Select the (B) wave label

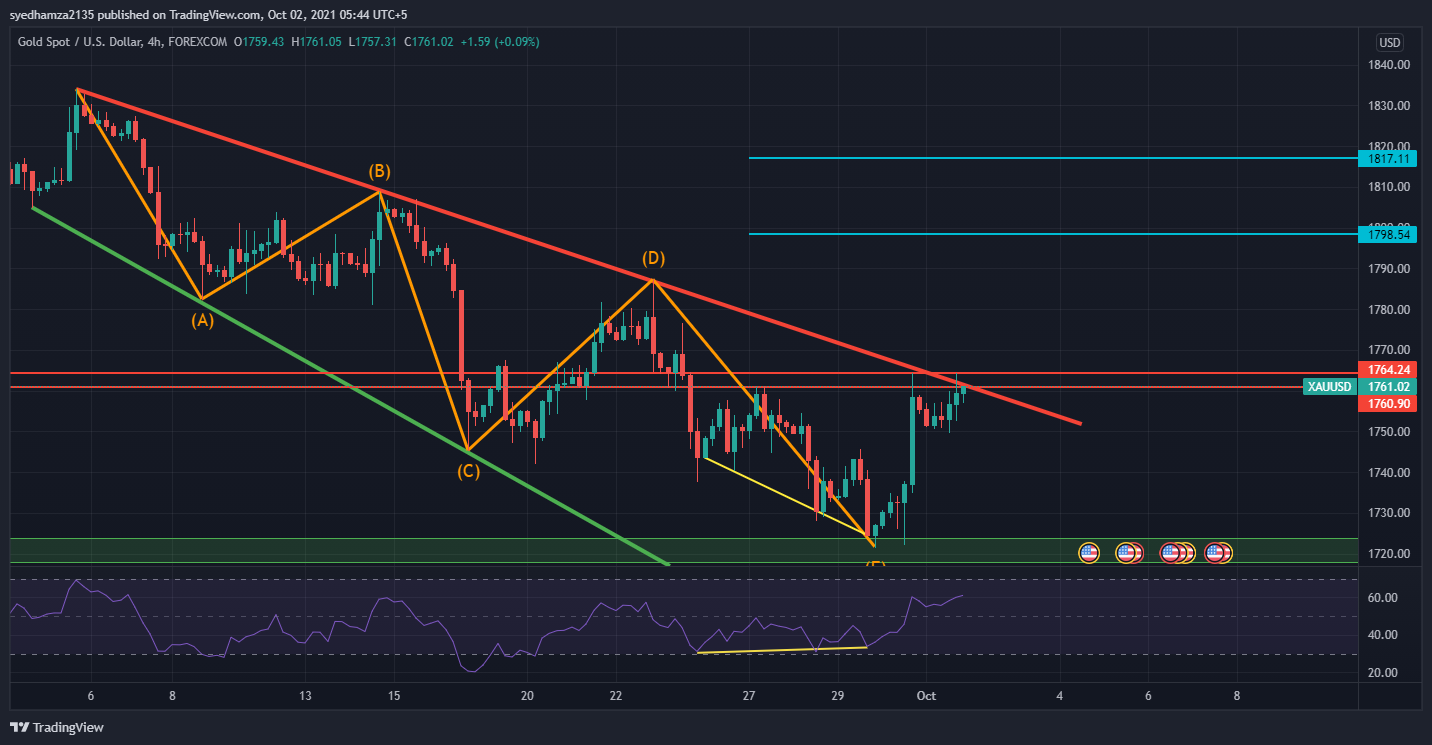[379, 171]
